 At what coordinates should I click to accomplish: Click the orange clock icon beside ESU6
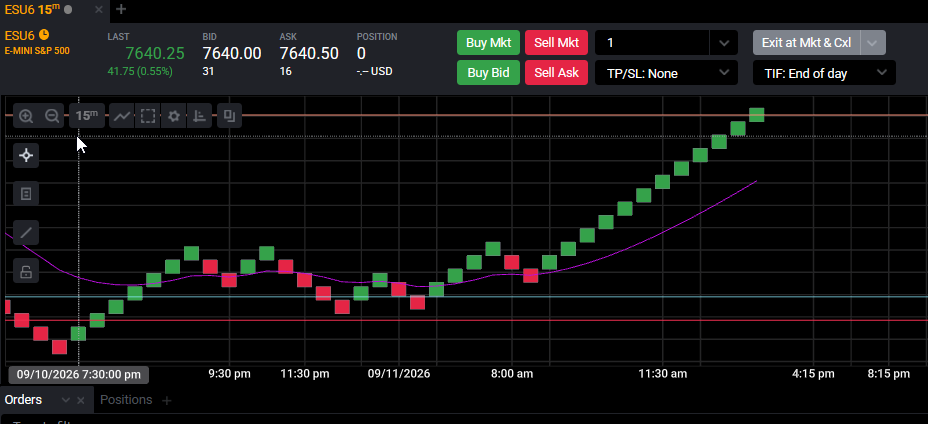click(44, 35)
